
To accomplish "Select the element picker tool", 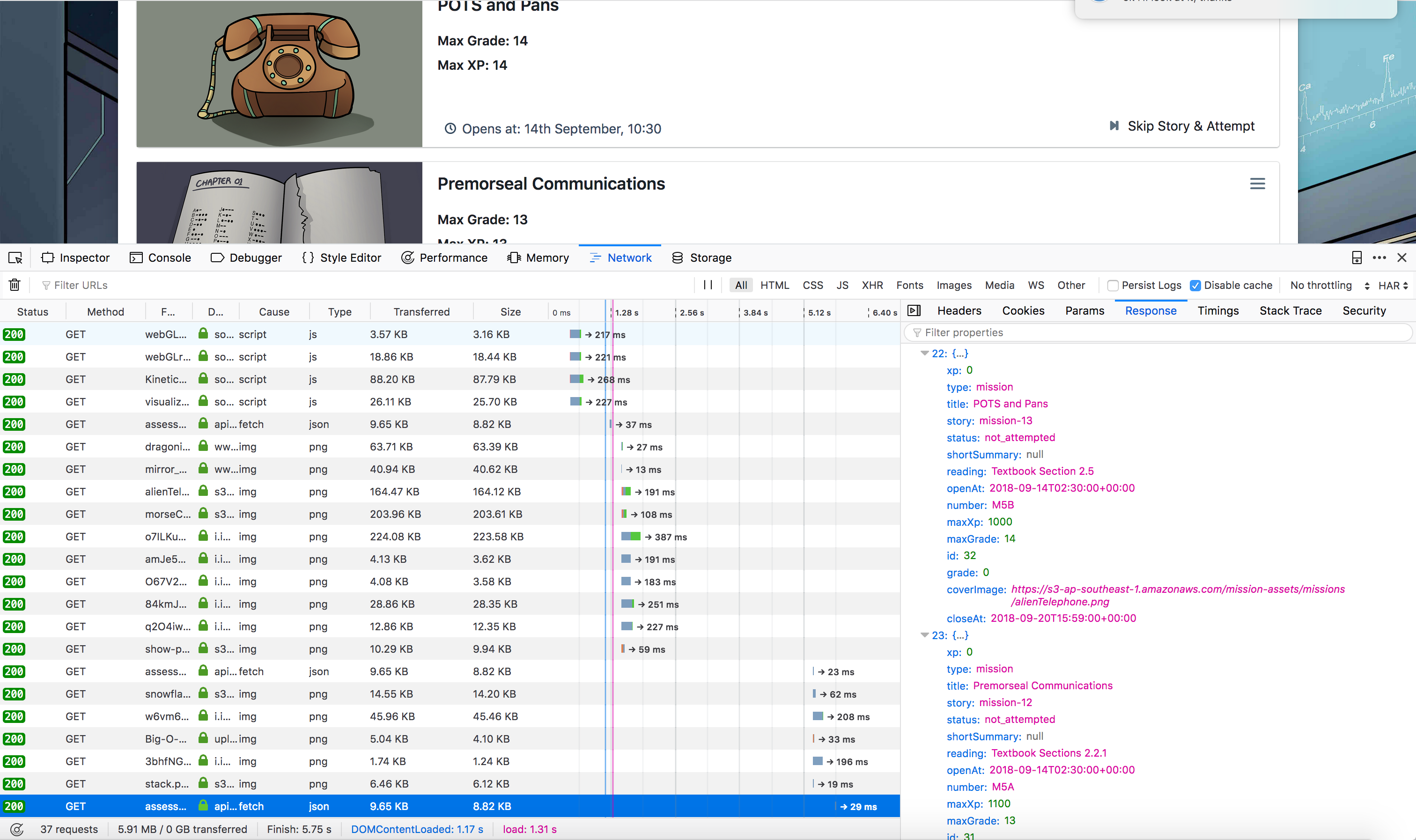I will click(x=15, y=258).
